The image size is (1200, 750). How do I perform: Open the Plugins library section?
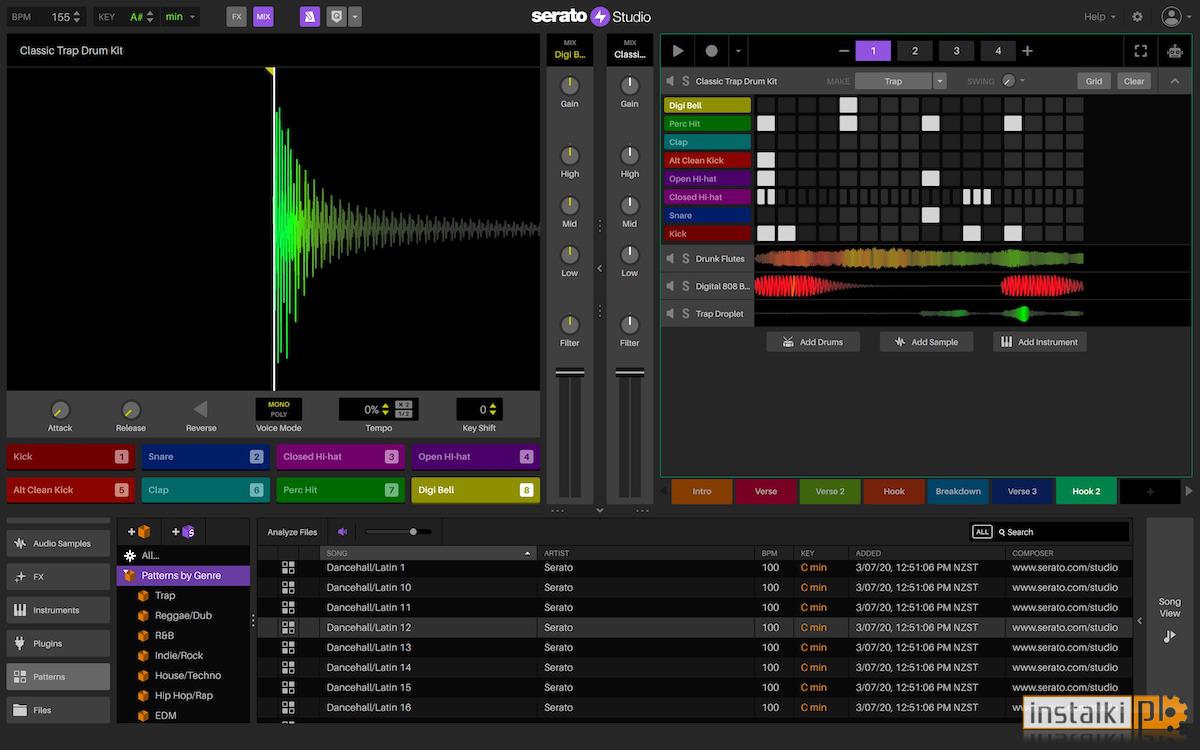[x=59, y=643]
